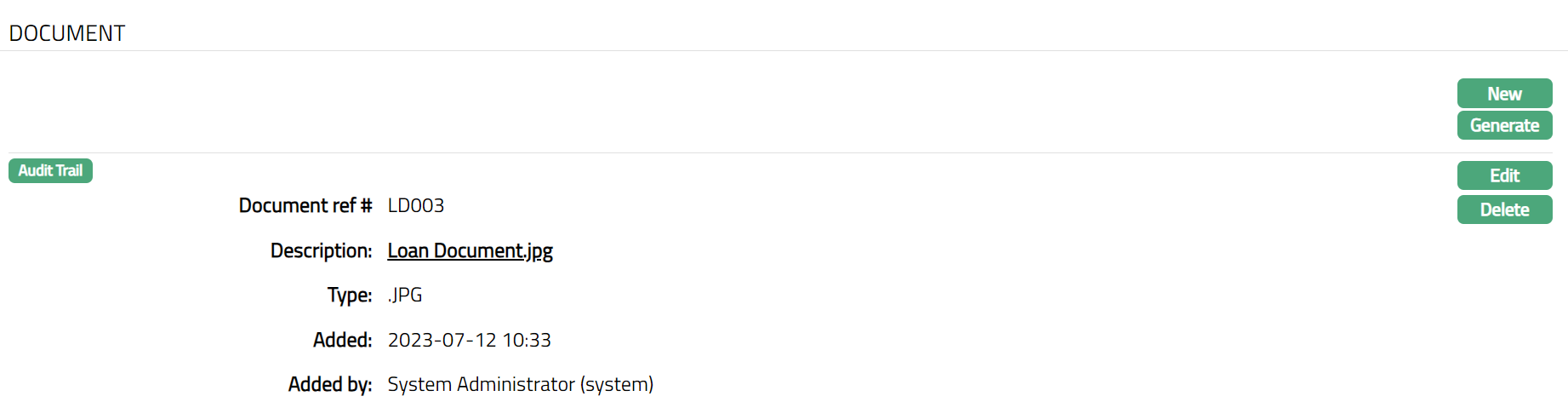Click the '(system)' username text

[x=617, y=384]
